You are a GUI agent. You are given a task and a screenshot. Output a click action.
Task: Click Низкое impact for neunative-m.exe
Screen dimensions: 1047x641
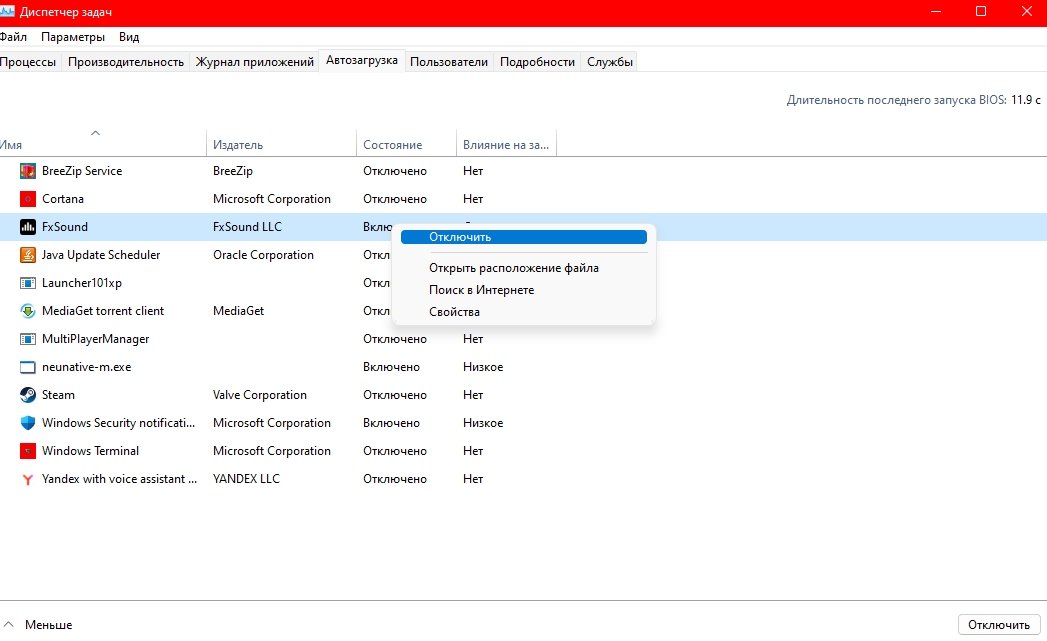(483, 367)
